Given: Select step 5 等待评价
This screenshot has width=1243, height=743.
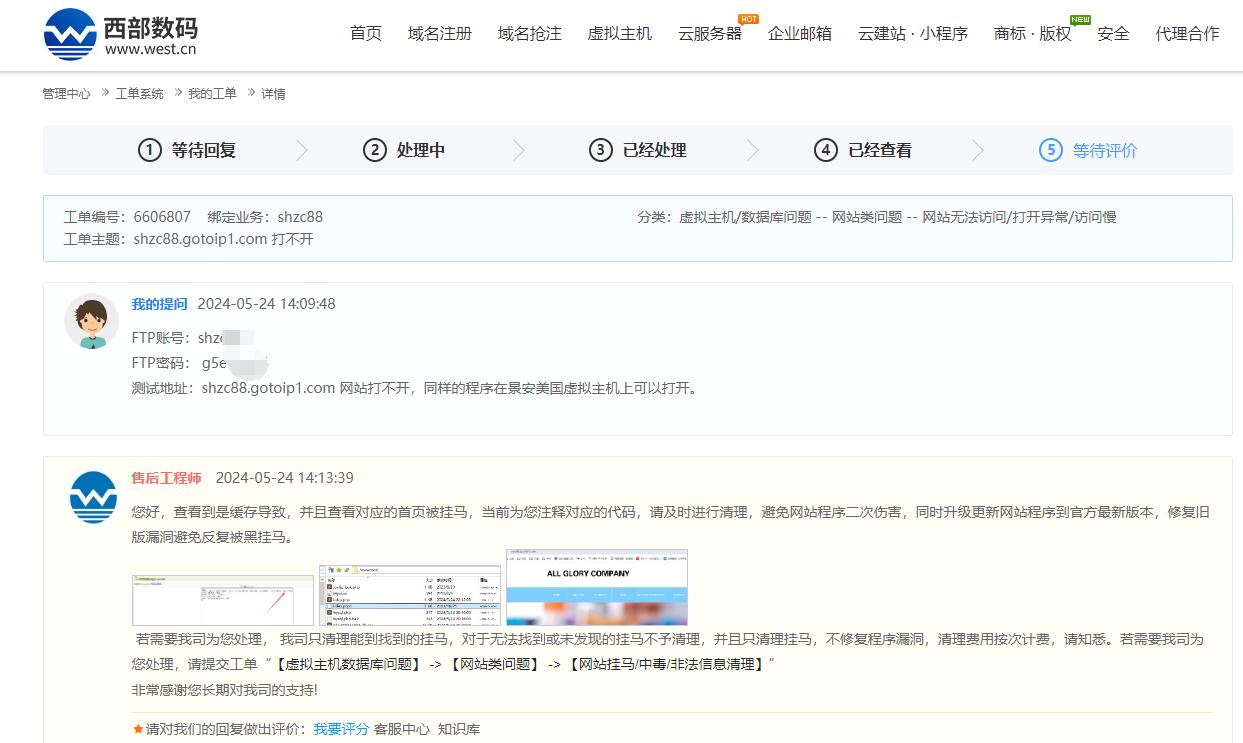Looking at the screenshot, I should coord(1088,151).
